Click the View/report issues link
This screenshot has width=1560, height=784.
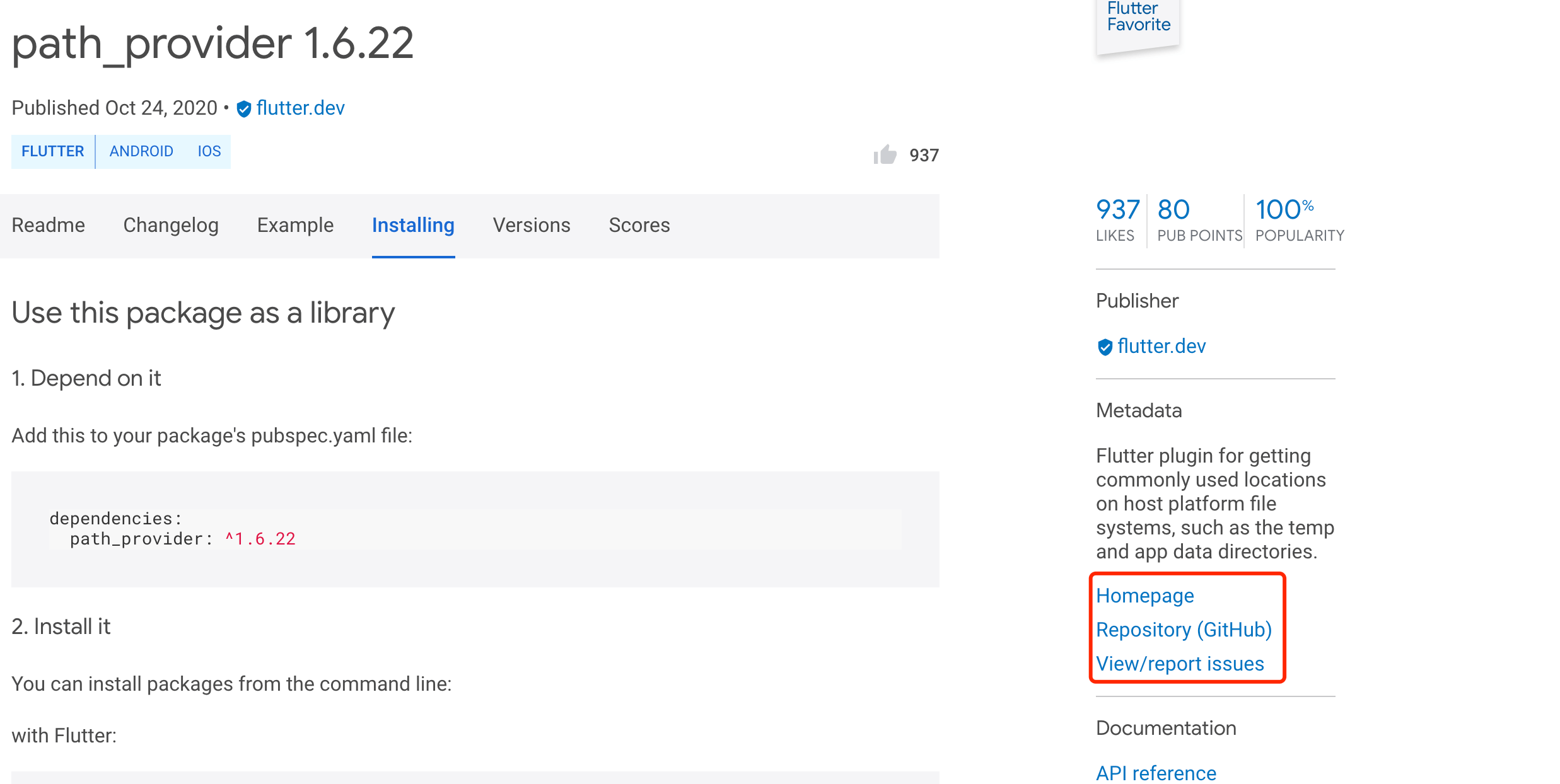(x=1180, y=664)
